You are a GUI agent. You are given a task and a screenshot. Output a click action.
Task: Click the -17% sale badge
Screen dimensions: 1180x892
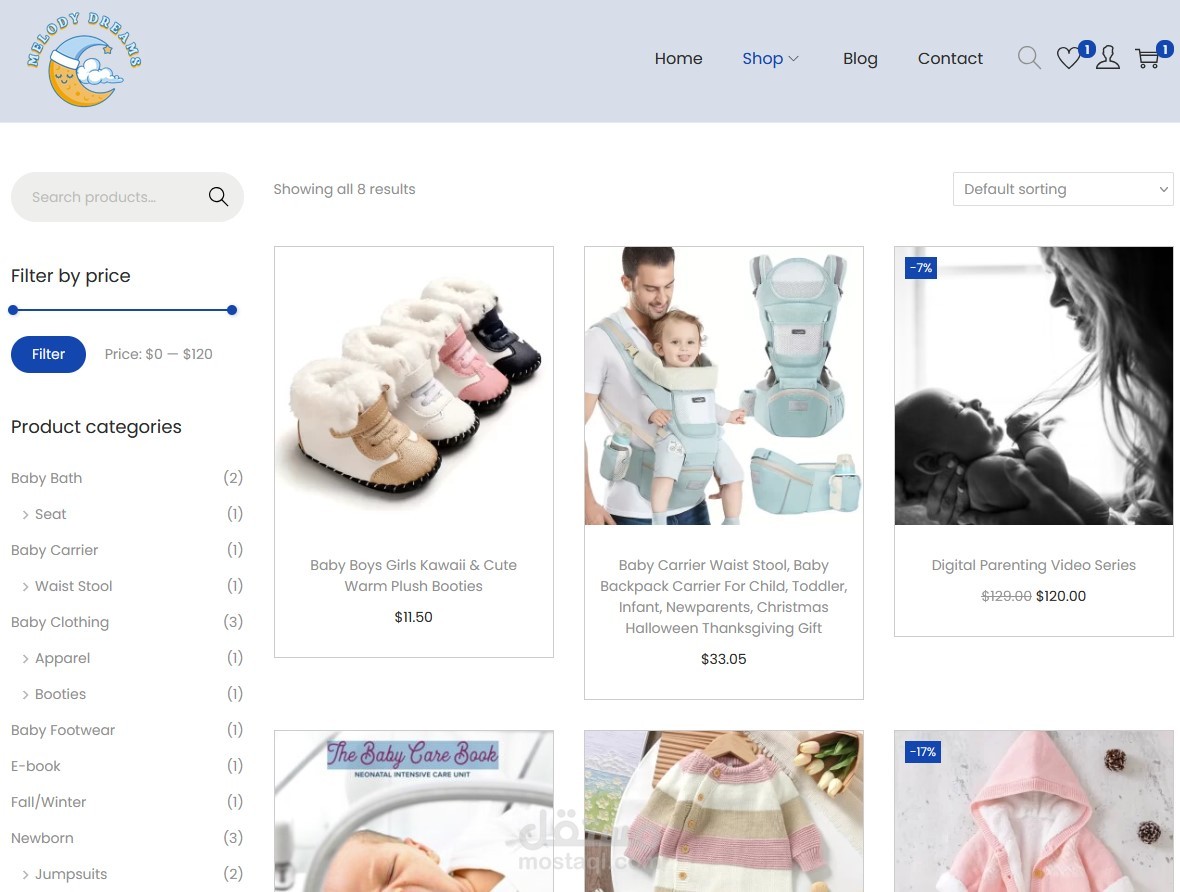coord(923,751)
